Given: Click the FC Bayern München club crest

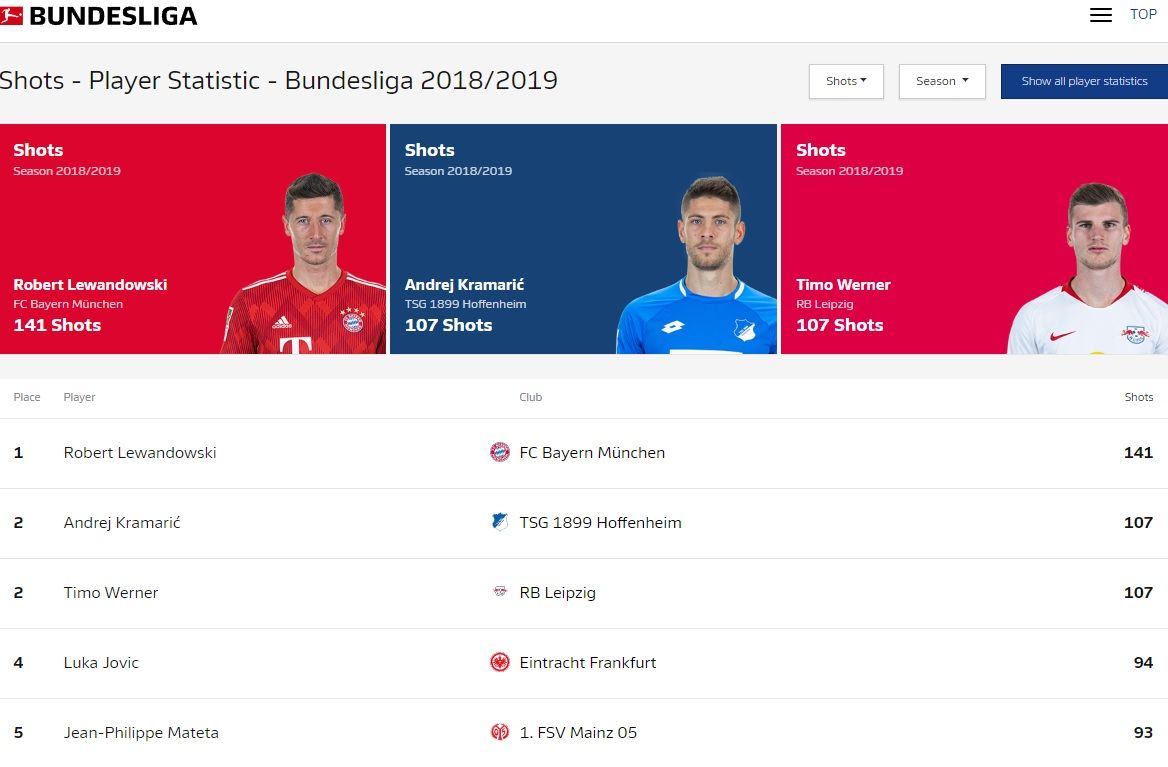Looking at the screenshot, I should 499,452.
